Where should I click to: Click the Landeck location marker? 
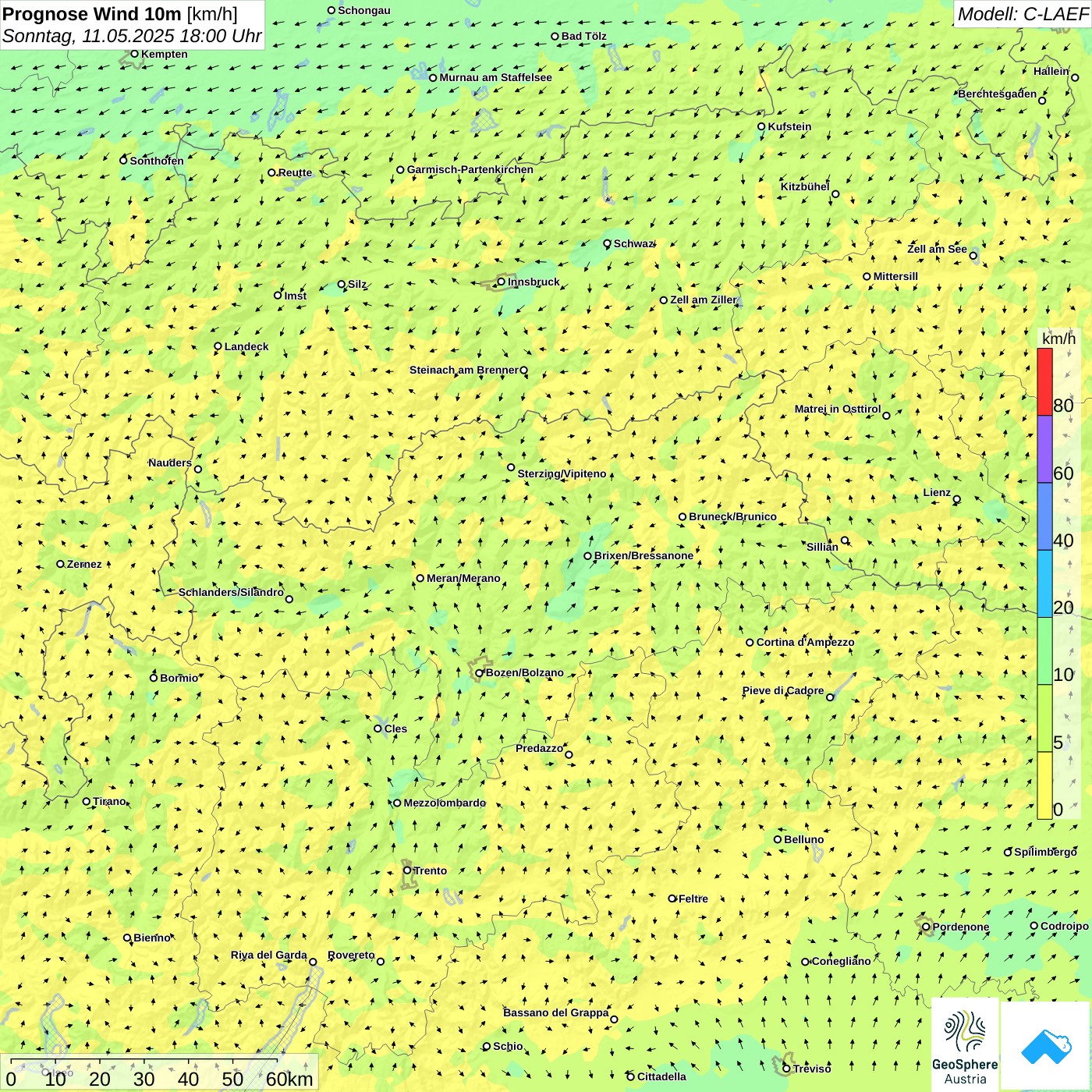click(218, 346)
